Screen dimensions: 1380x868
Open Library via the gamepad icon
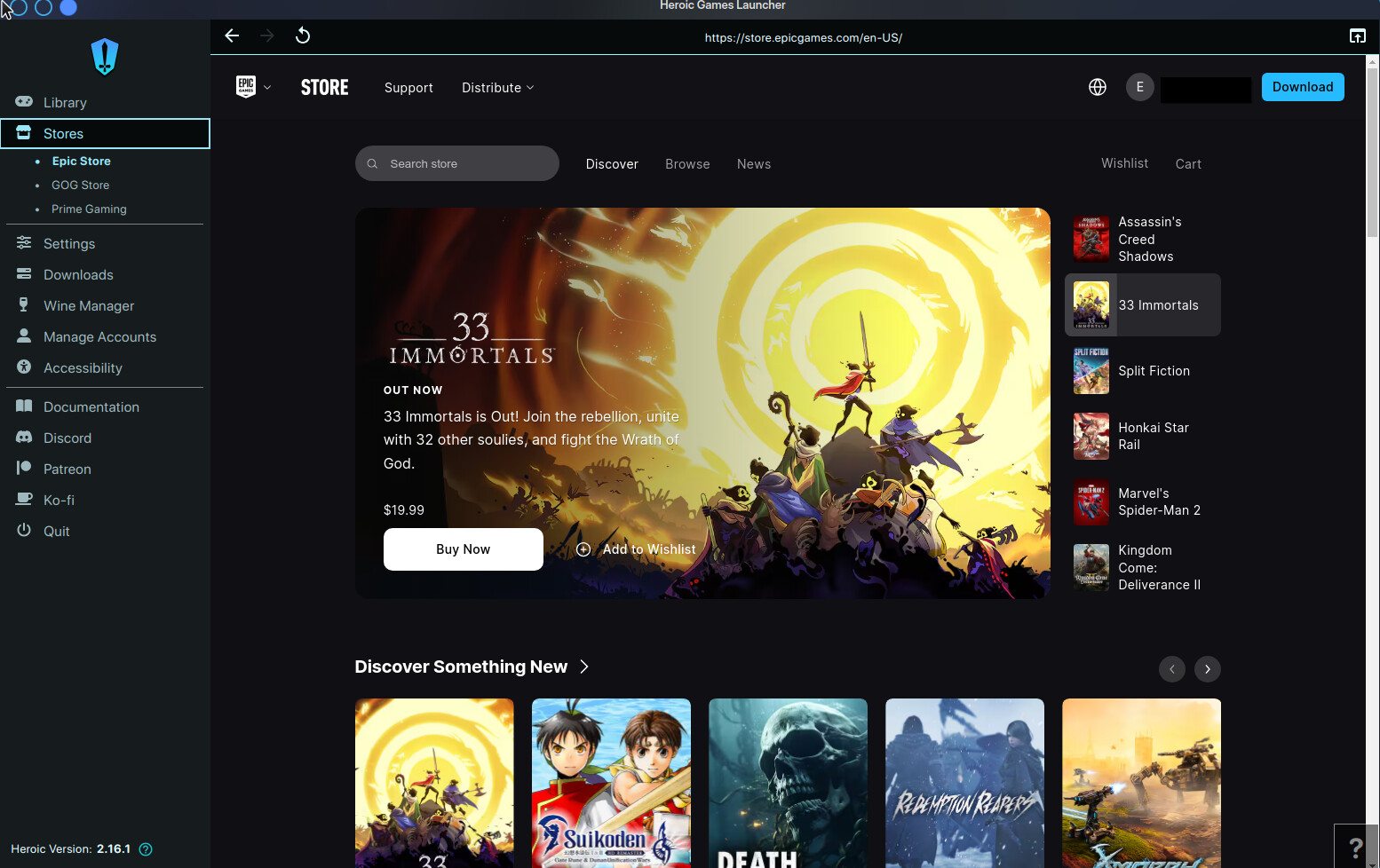coord(24,102)
